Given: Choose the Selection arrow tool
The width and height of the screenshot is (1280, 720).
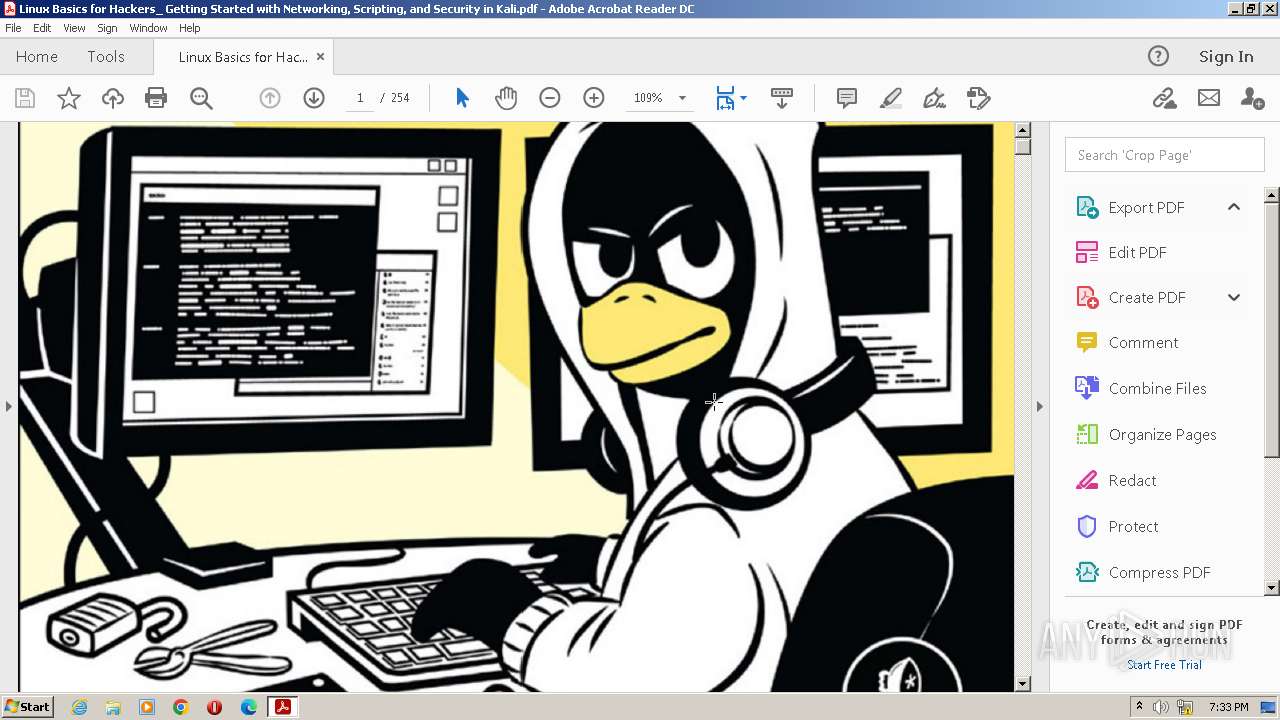Looking at the screenshot, I should click(x=462, y=98).
